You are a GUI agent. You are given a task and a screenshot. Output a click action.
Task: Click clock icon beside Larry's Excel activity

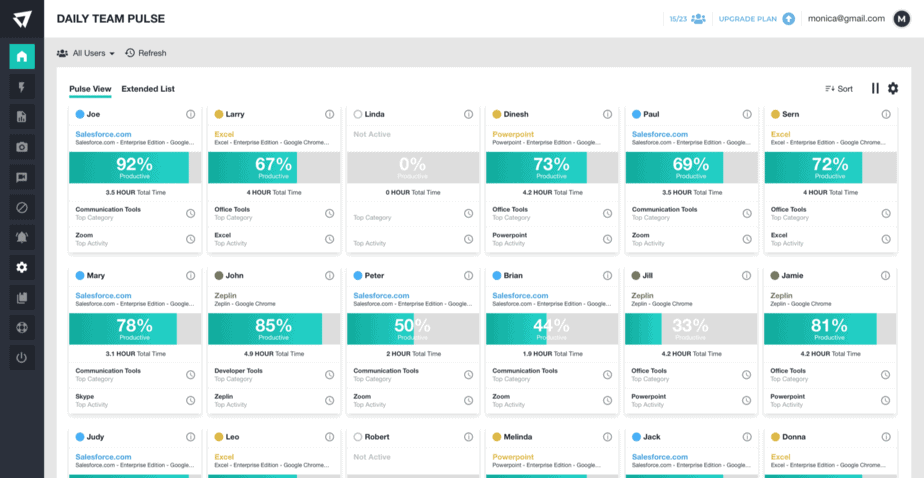click(329, 239)
